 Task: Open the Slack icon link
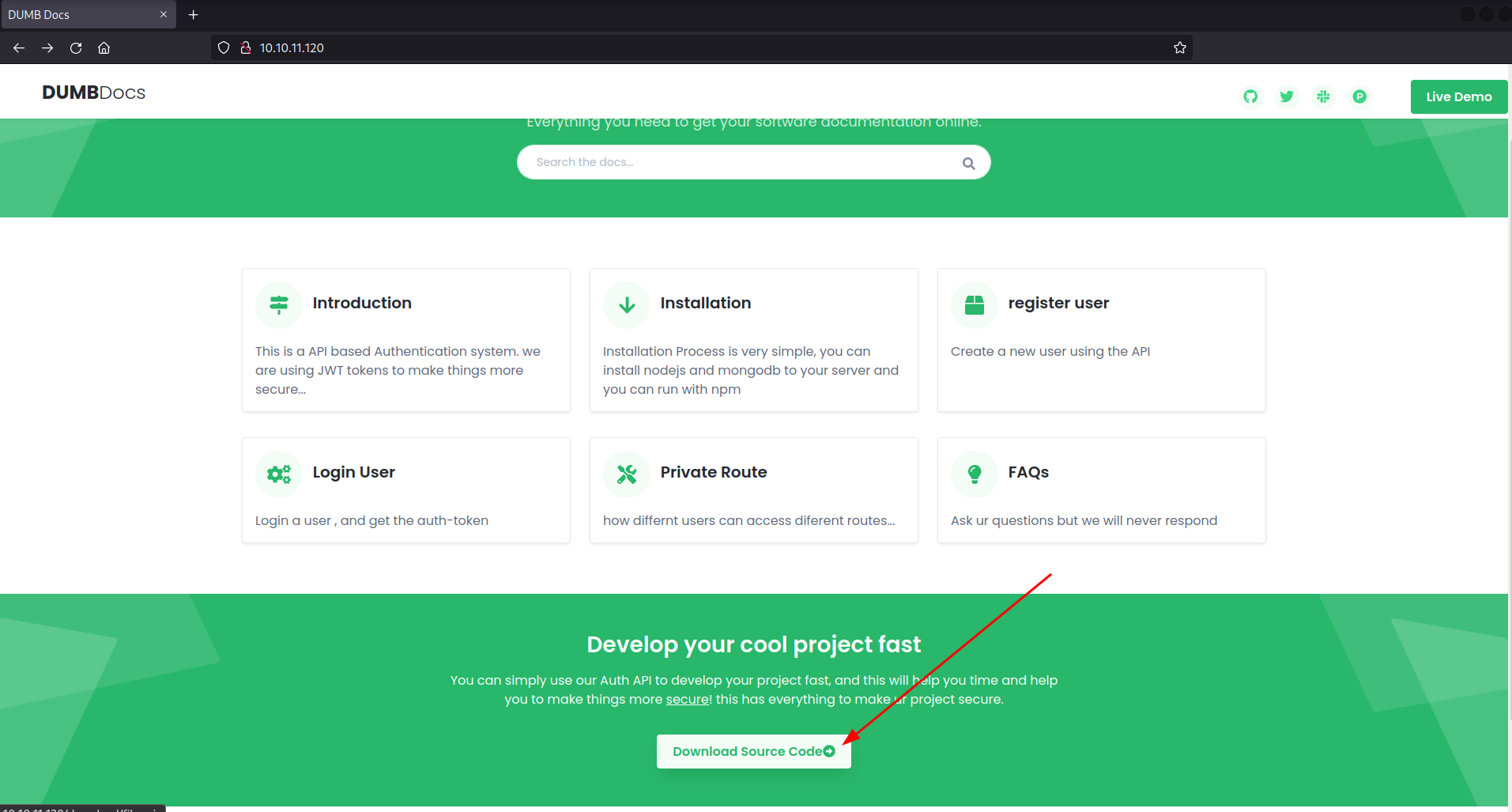[x=1323, y=96]
